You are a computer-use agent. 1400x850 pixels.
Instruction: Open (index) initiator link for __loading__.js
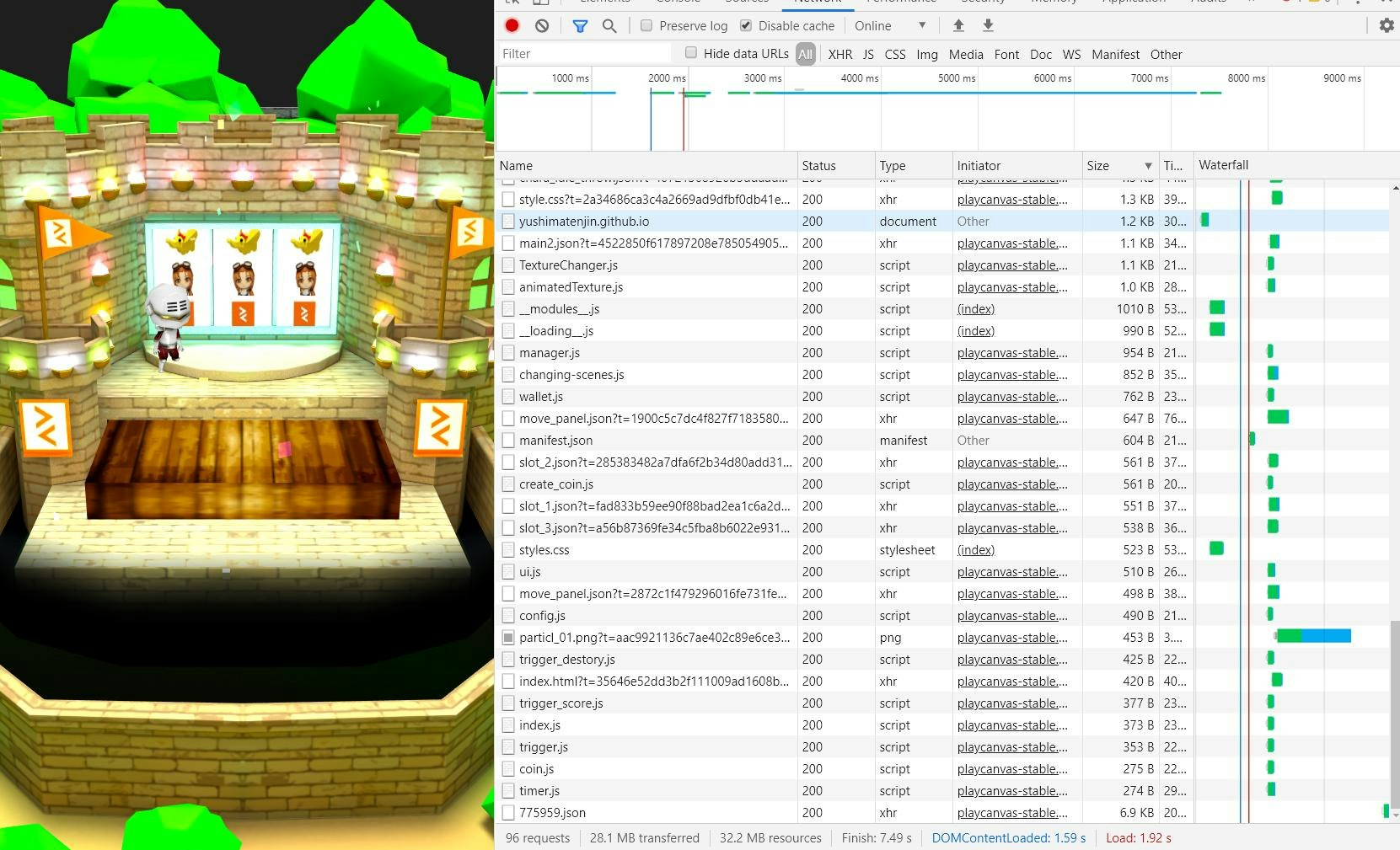[975, 331]
